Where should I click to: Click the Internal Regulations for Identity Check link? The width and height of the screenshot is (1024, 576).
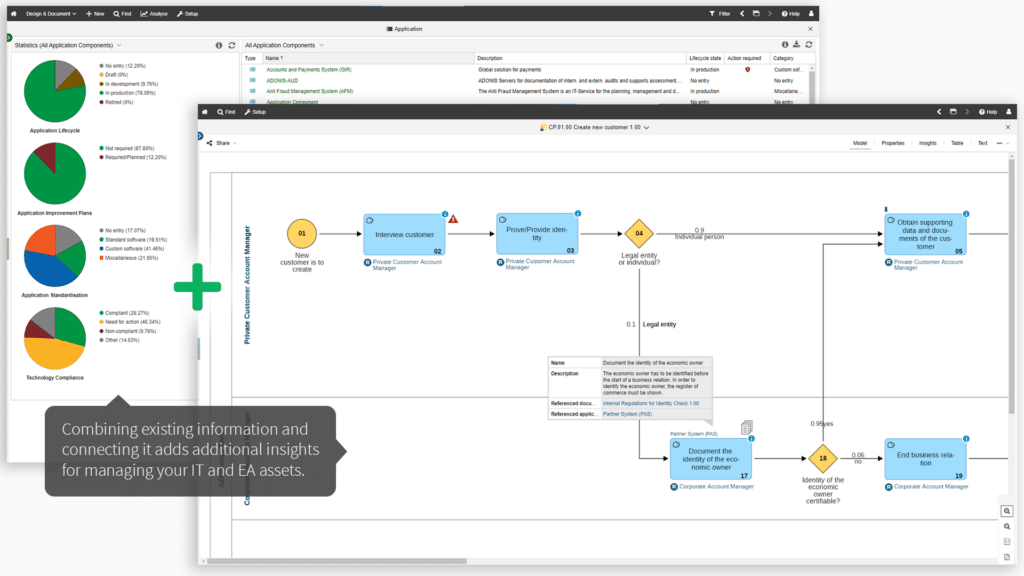[x=651, y=403]
